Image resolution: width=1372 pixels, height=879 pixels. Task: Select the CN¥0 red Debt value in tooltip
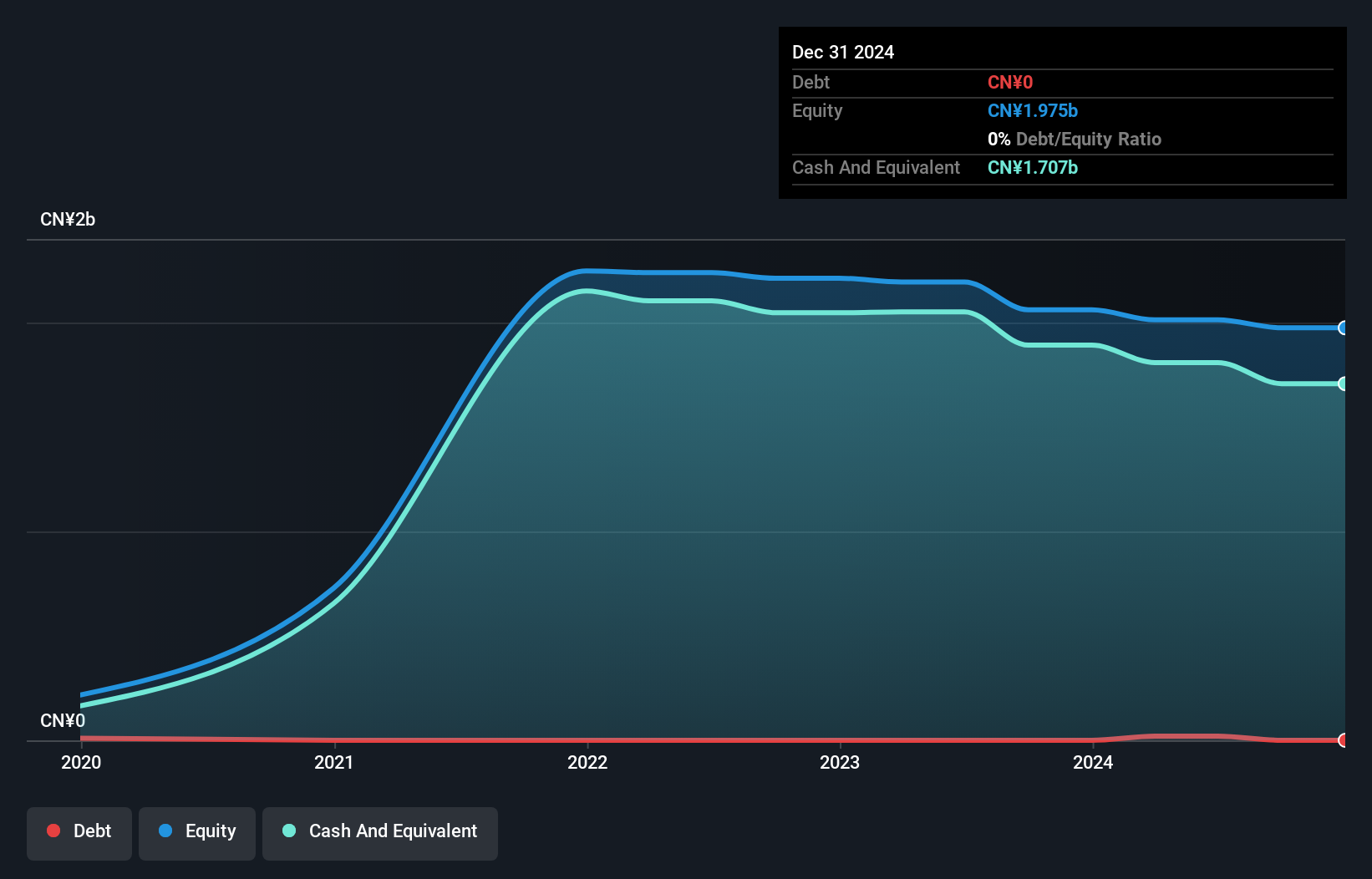[x=1010, y=82]
